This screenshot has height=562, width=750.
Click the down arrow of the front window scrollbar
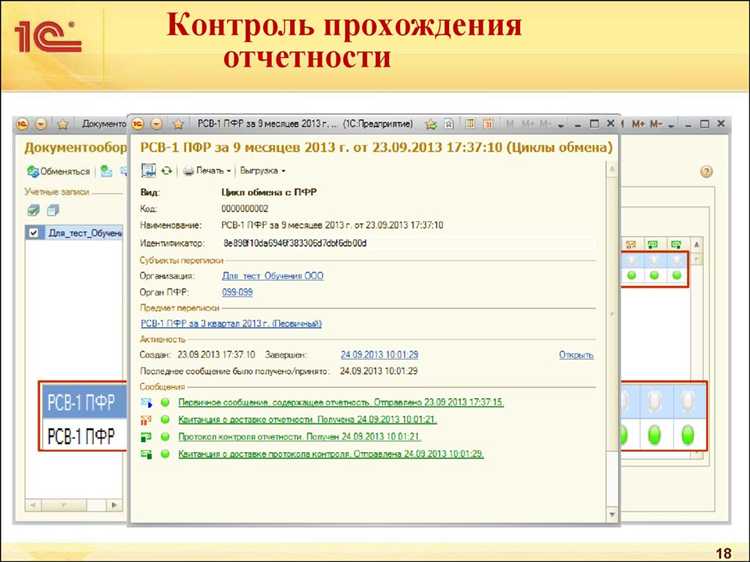pos(612,515)
